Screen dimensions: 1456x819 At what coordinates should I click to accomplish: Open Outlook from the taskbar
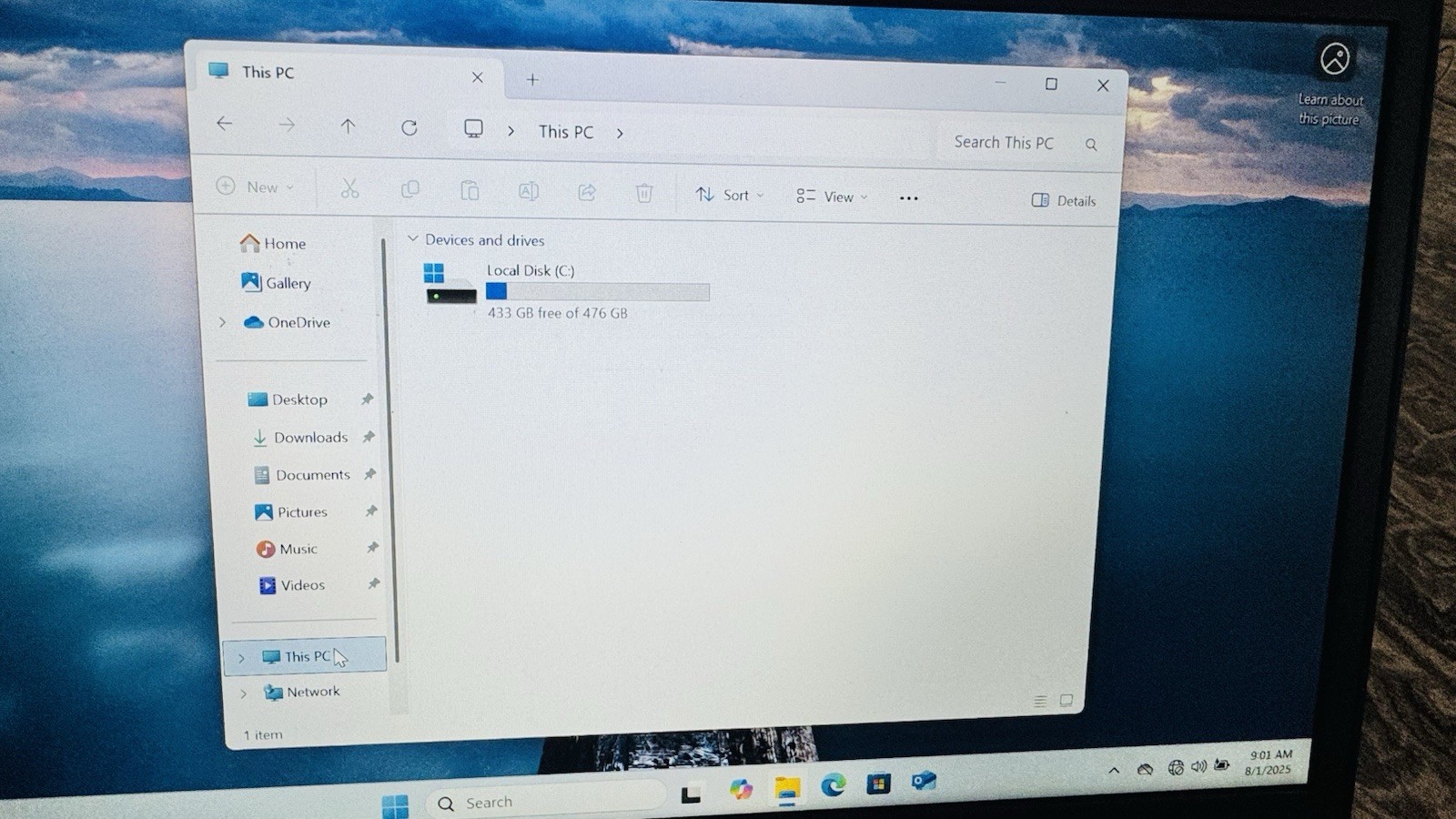[x=924, y=781]
